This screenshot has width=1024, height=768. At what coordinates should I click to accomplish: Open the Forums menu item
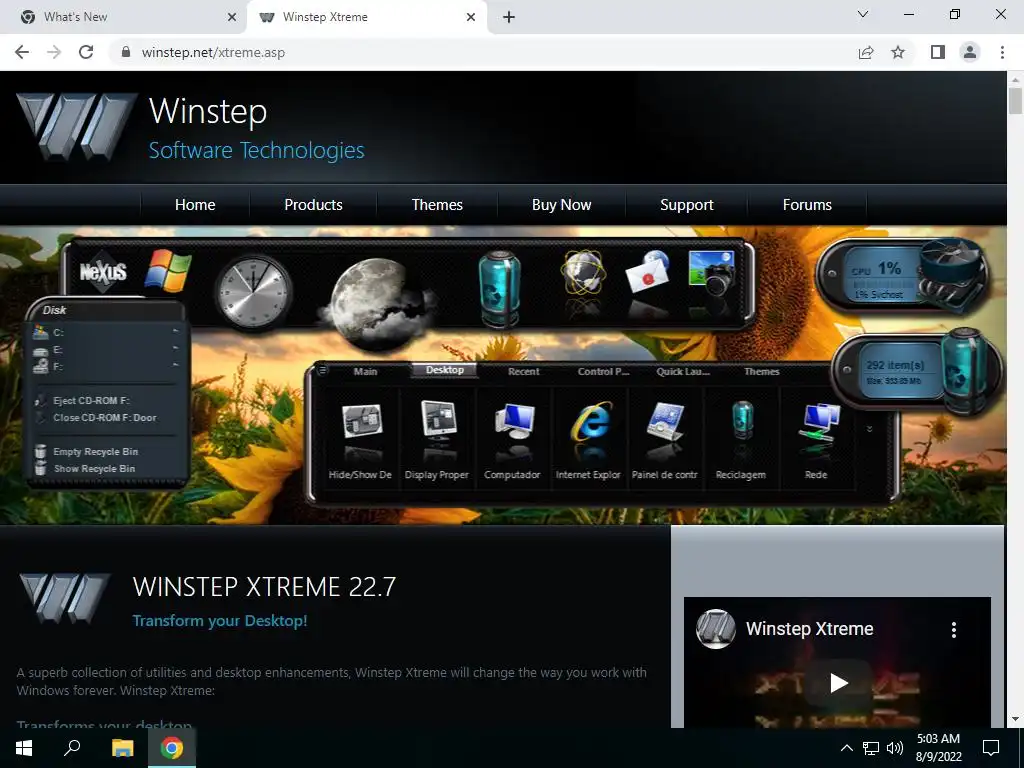(807, 204)
